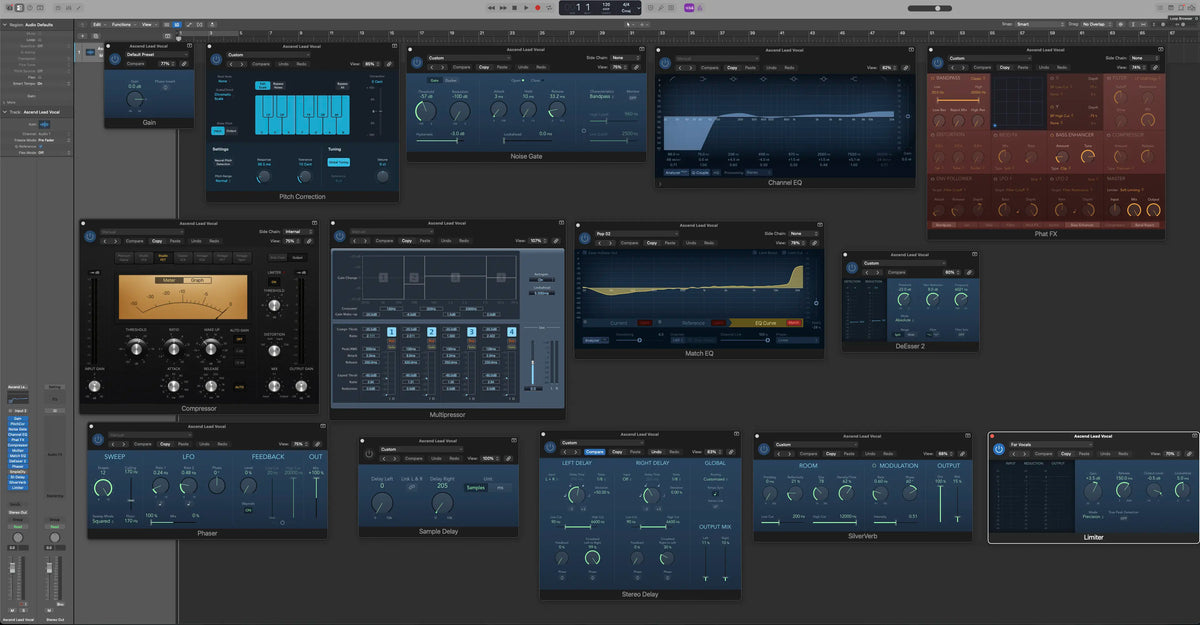Viewport: 1200px width, 625px height.
Task: Click the red Record button in transport
Action: [x=537, y=7]
